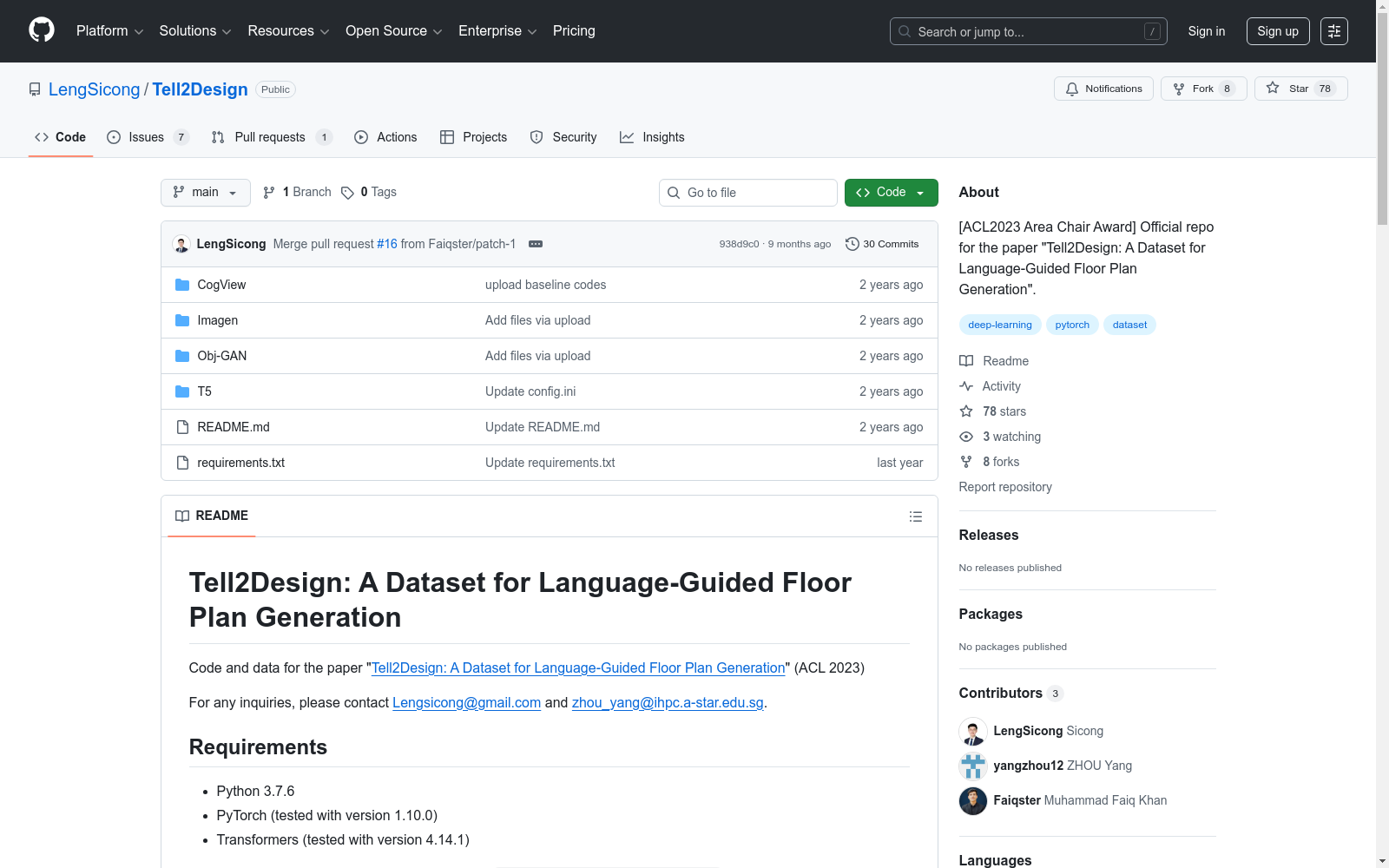Open commit hash 938d9c0
The image size is (1389, 868).
pyautogui.click(x=739, y=244)
